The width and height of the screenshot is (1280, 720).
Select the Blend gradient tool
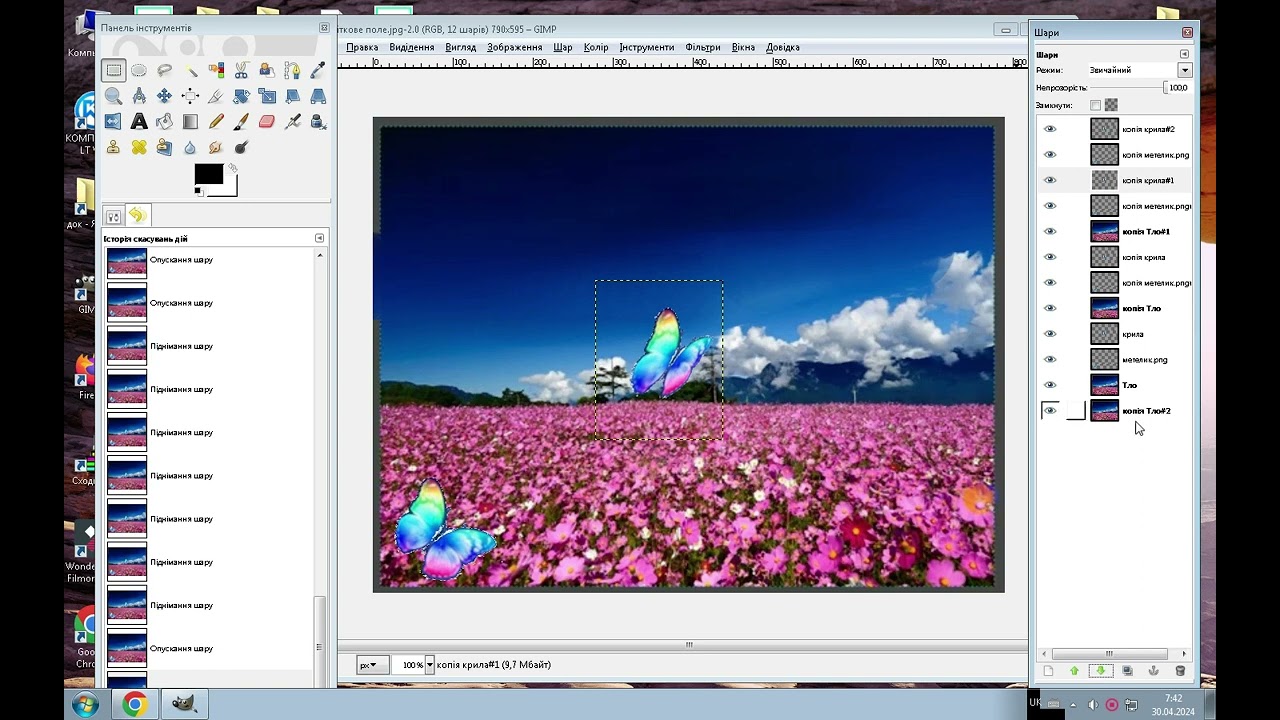point(190,121)
